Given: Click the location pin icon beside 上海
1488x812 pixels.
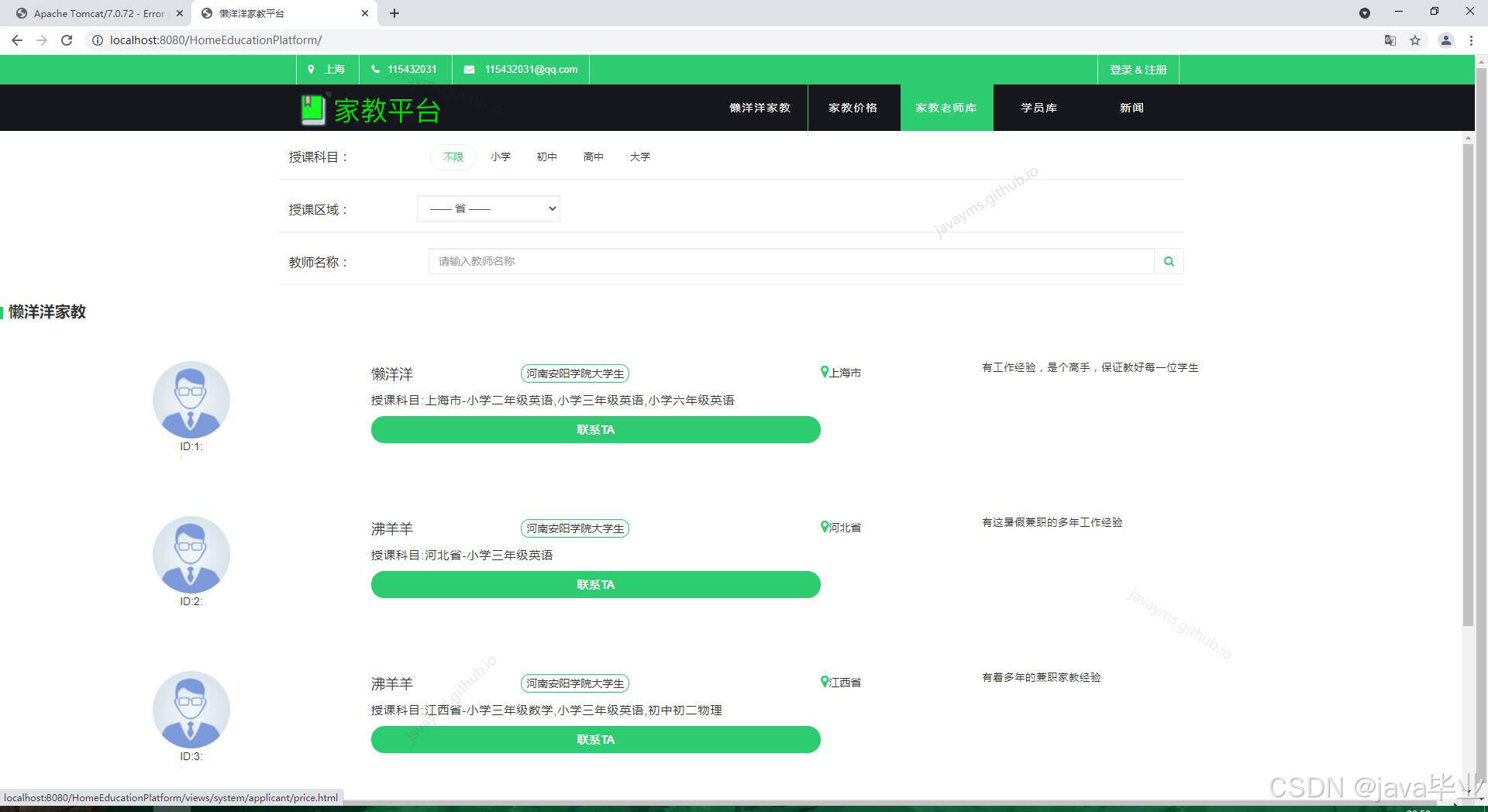Looking at the screenshot, I should [312, 69].
